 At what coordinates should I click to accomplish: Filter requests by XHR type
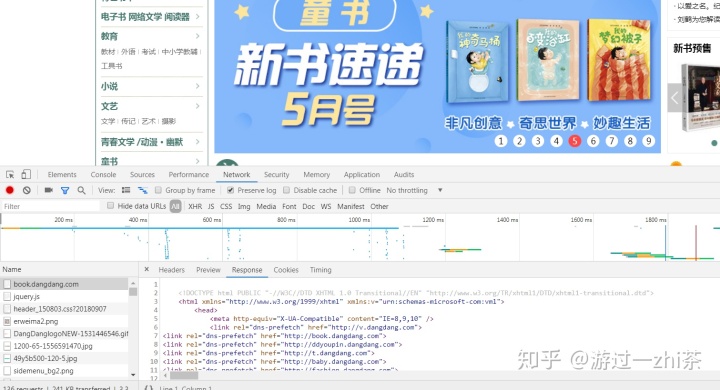pyautogui.click(x=195, y=206)
